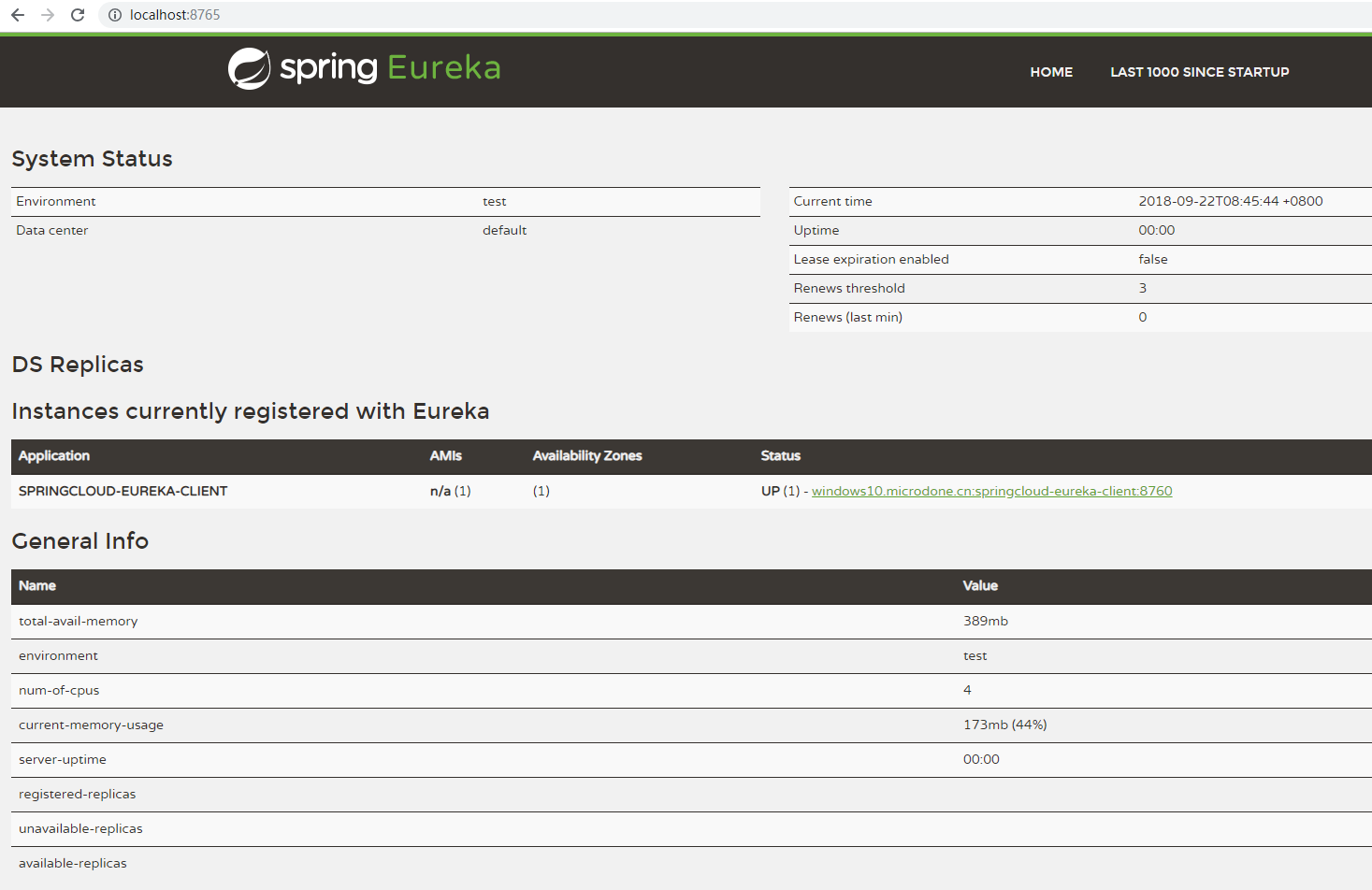Screen dimensions: 1372x890
Task: Click the DS Replicas heading
Action: 78,365
